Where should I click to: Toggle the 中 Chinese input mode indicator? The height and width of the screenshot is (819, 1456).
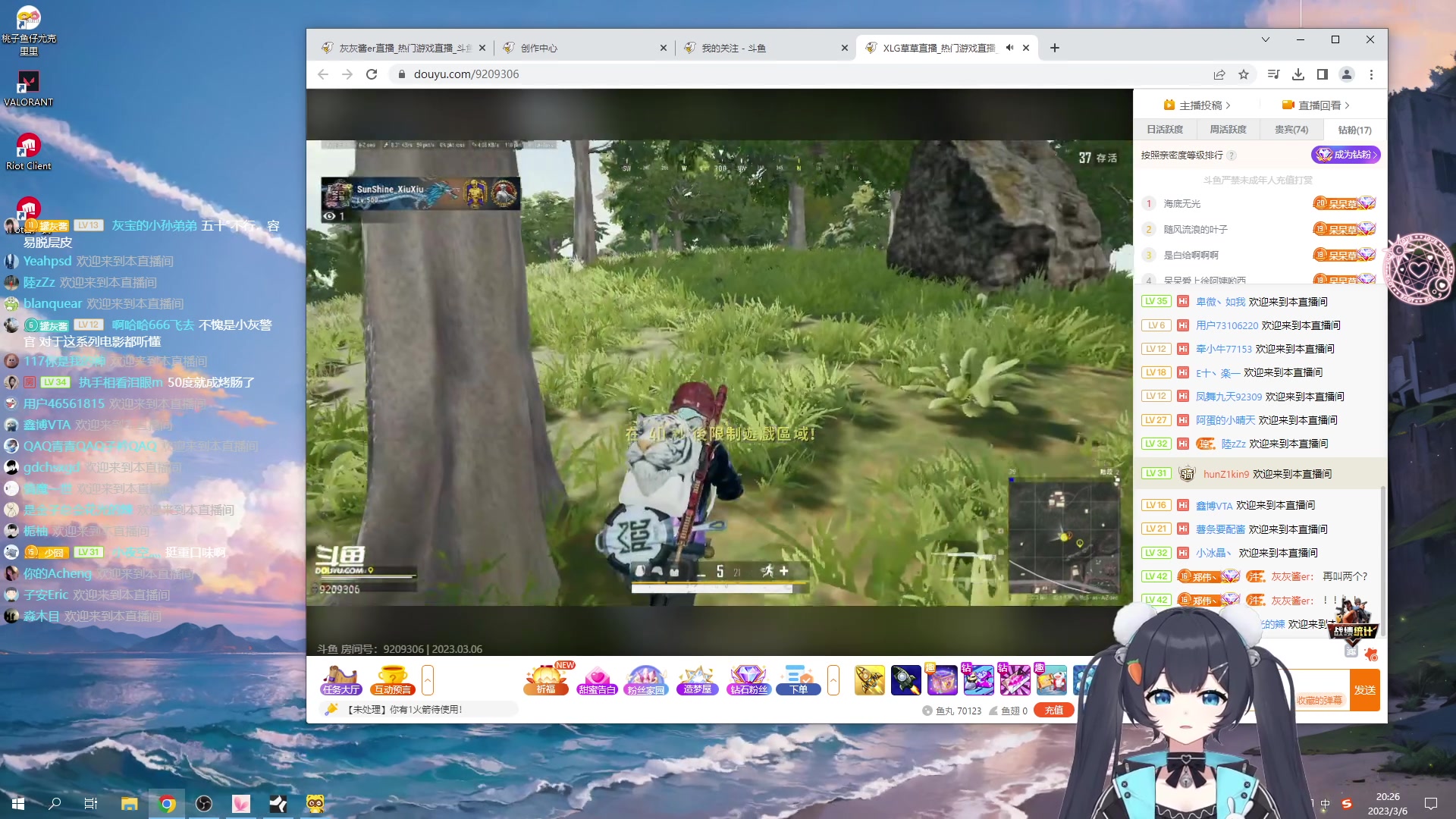pyautogui.click(x=1326, y=804)
